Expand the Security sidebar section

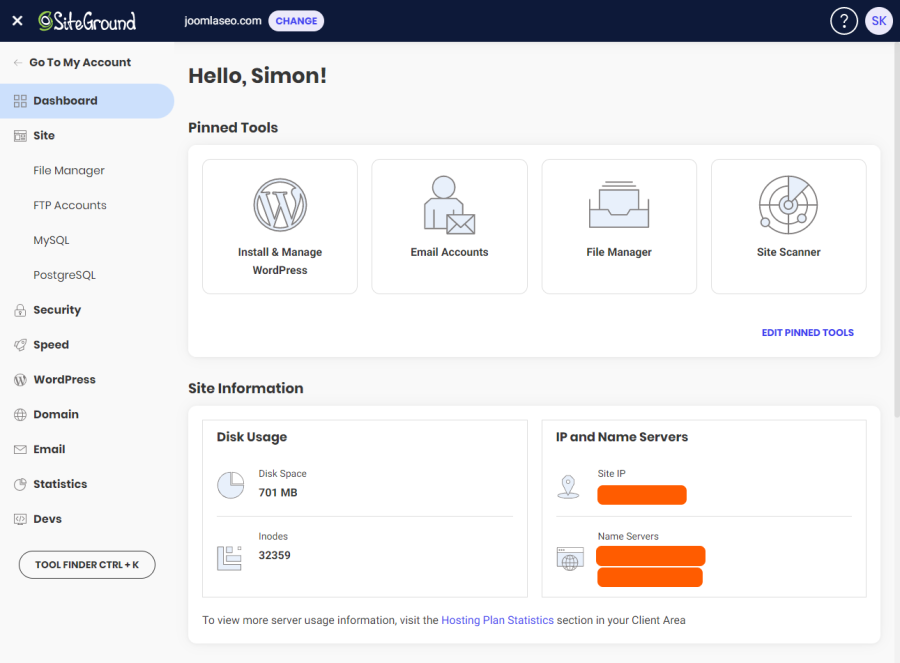[x=57, y=309]
